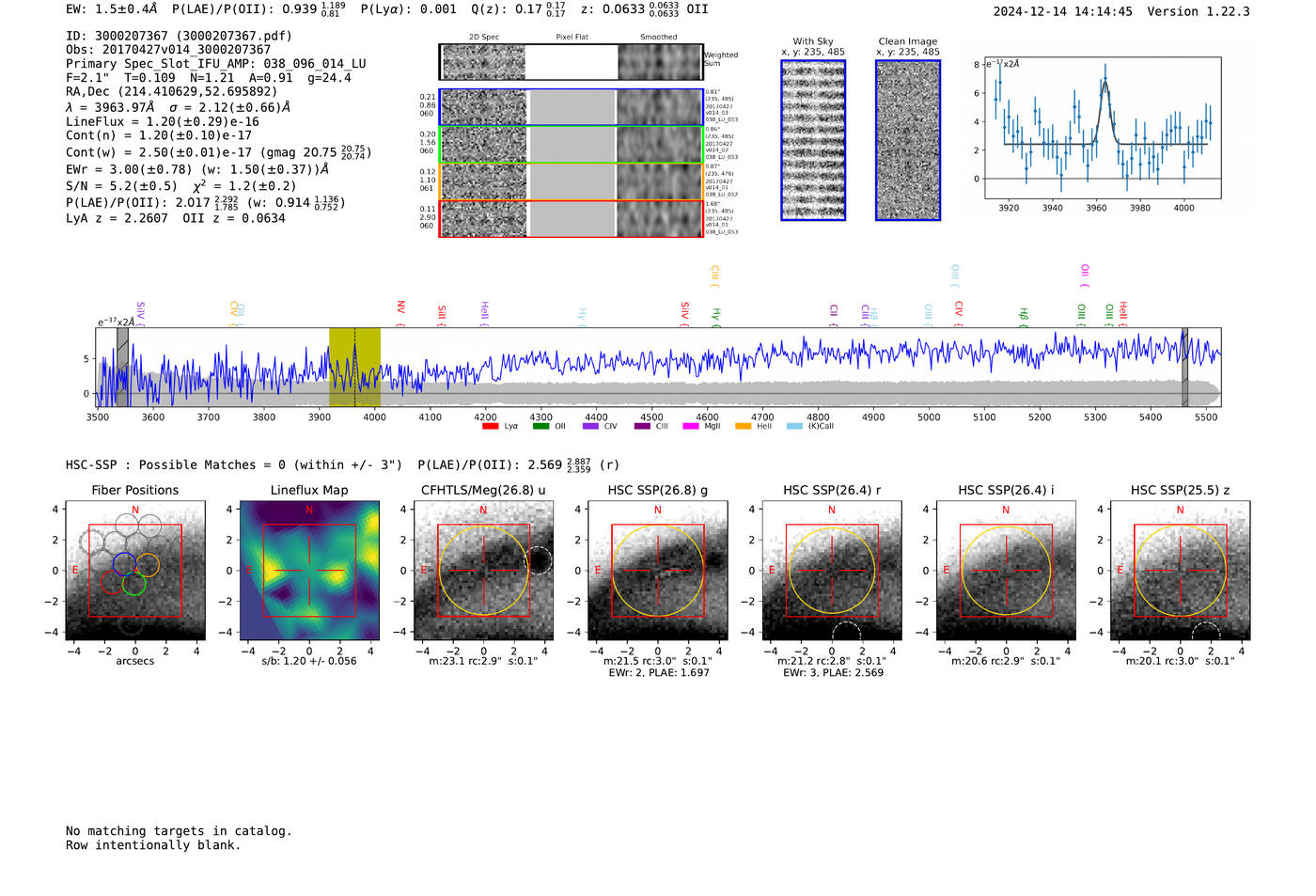Image resolution: width=1316 pixels, height=896 pixels.
Task: Click the Weighted Sum 2D spectrum row
Action: click(571, 62)
